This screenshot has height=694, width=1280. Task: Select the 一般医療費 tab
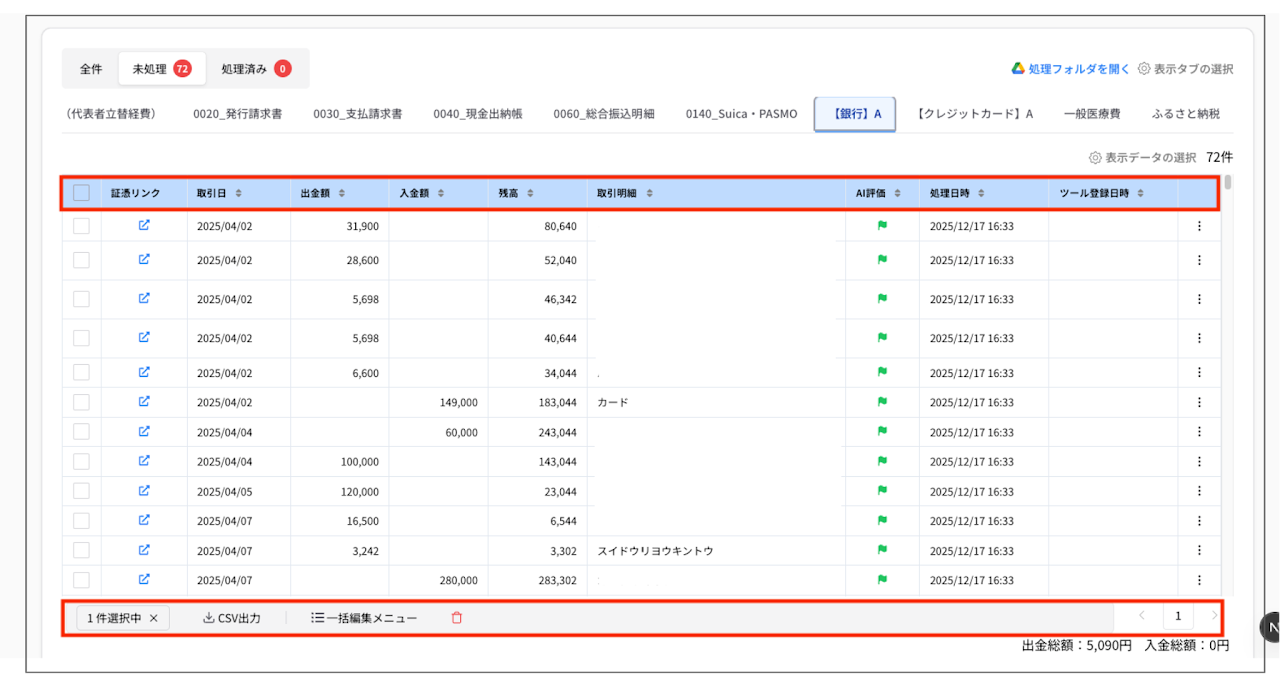click(1092, 114)
